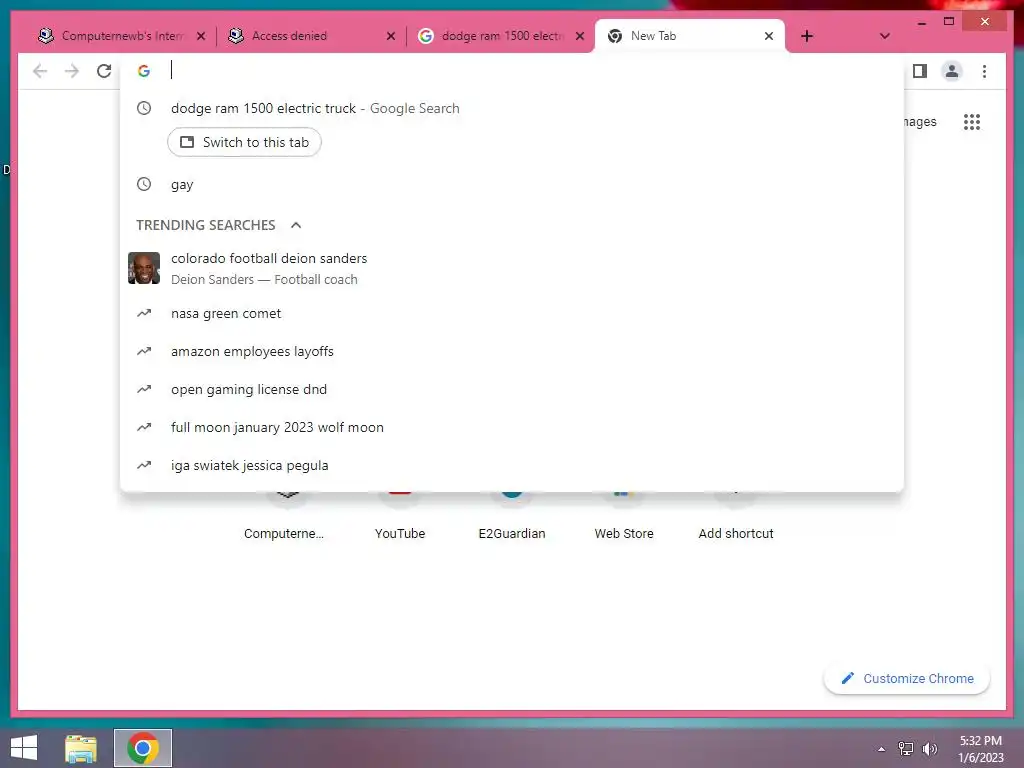
Task: Open File Explorer from the taskbar
Action: pos(81,748)
